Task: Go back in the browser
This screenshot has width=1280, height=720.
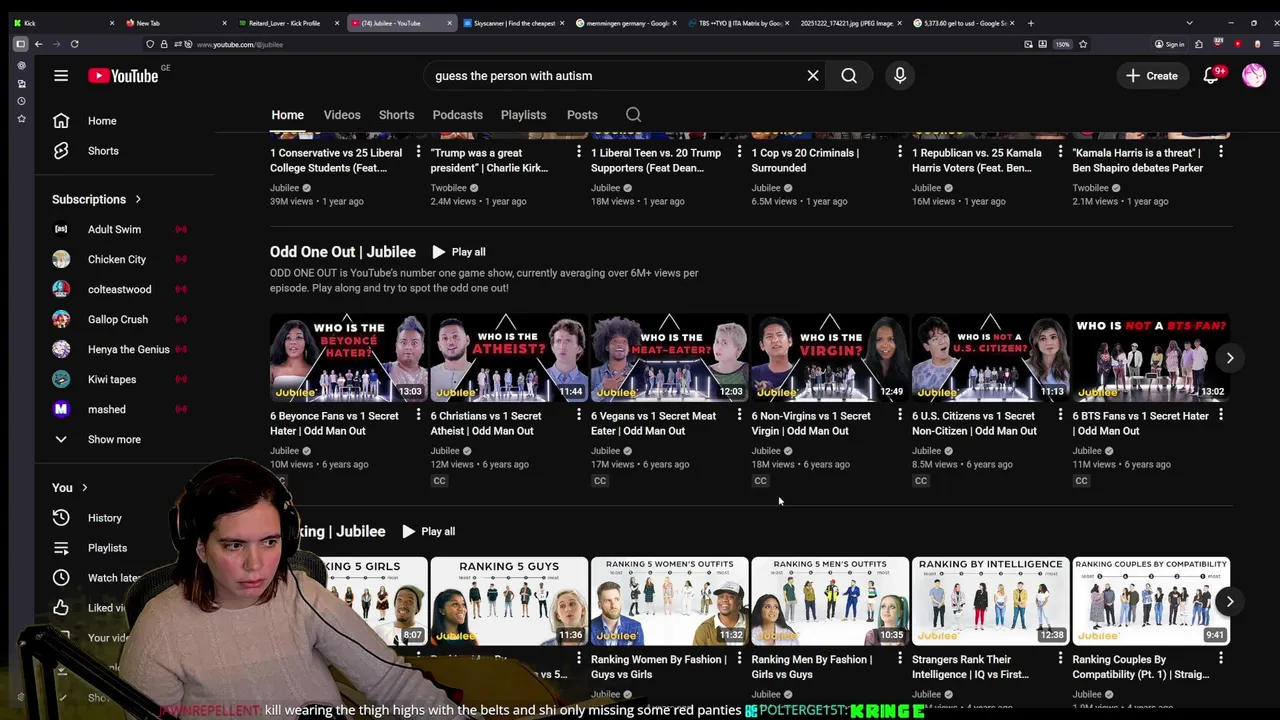Action: click(x=38, y=44)
